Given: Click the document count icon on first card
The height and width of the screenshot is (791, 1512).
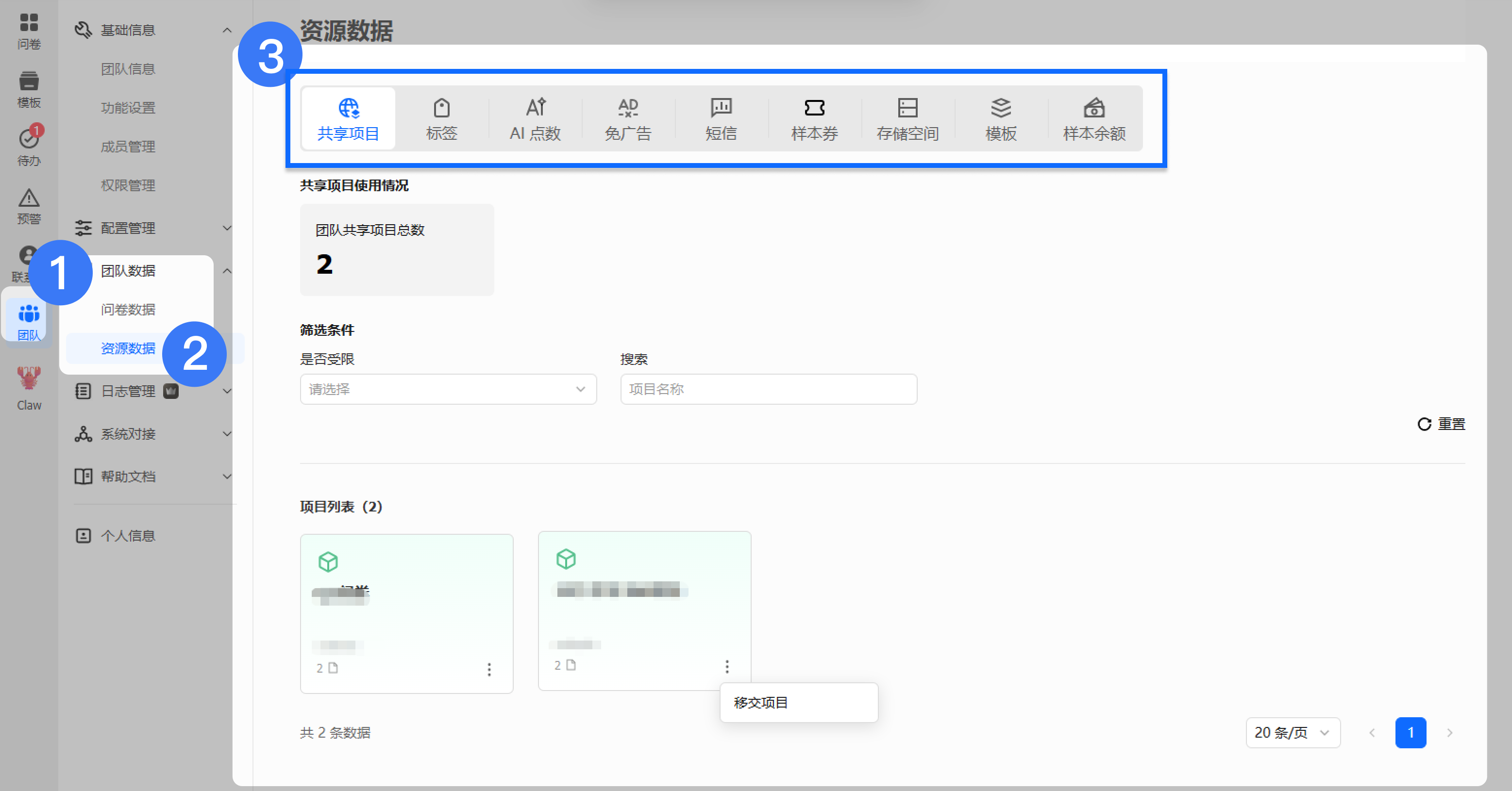Looking at the screenshot, I should click(333, 668).
